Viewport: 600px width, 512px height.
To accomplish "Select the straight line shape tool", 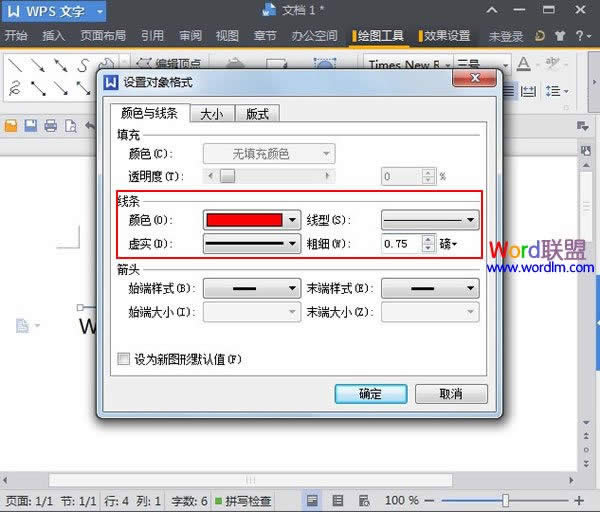I will pos(15,65).
